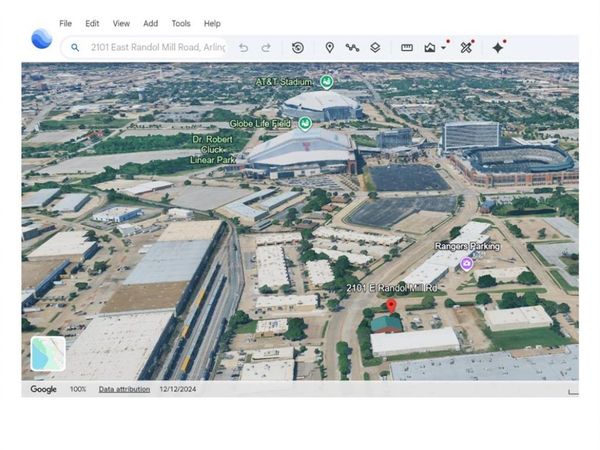Click the sparkle AI icon
Screen dimensions: 600x450
[x=498, y=48]
